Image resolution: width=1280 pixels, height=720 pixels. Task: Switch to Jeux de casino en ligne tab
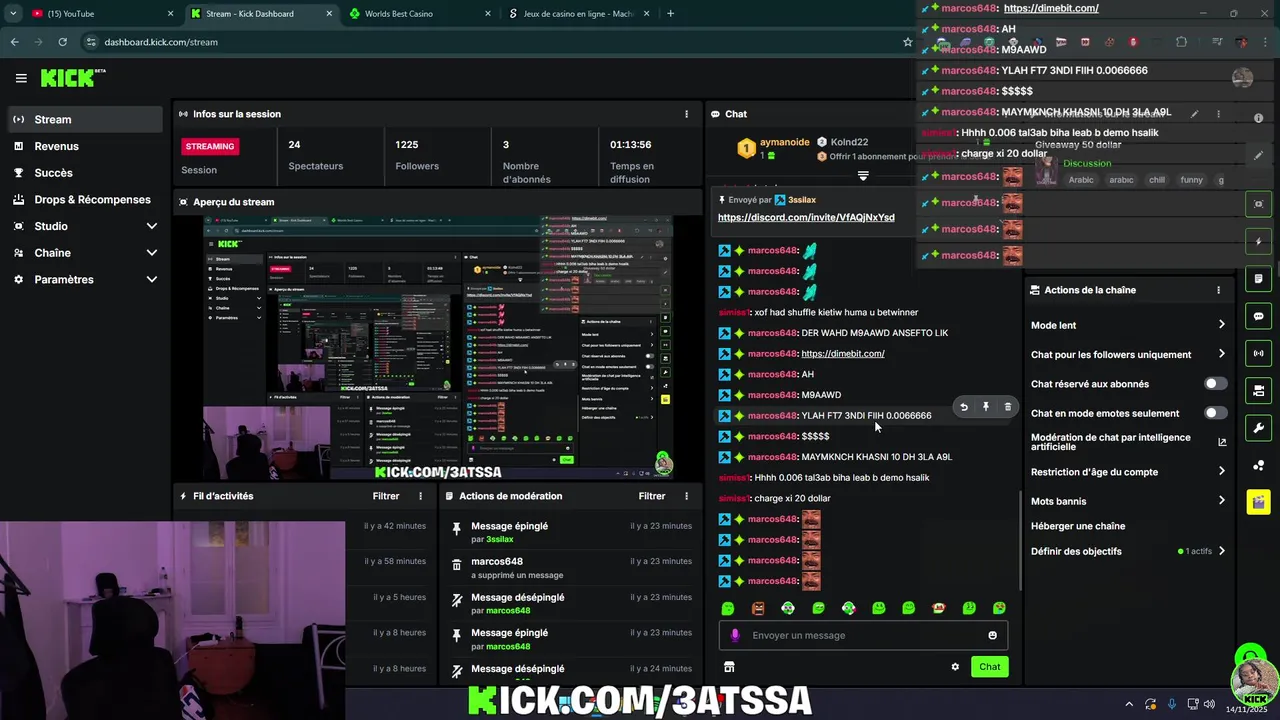pos(579,14)
